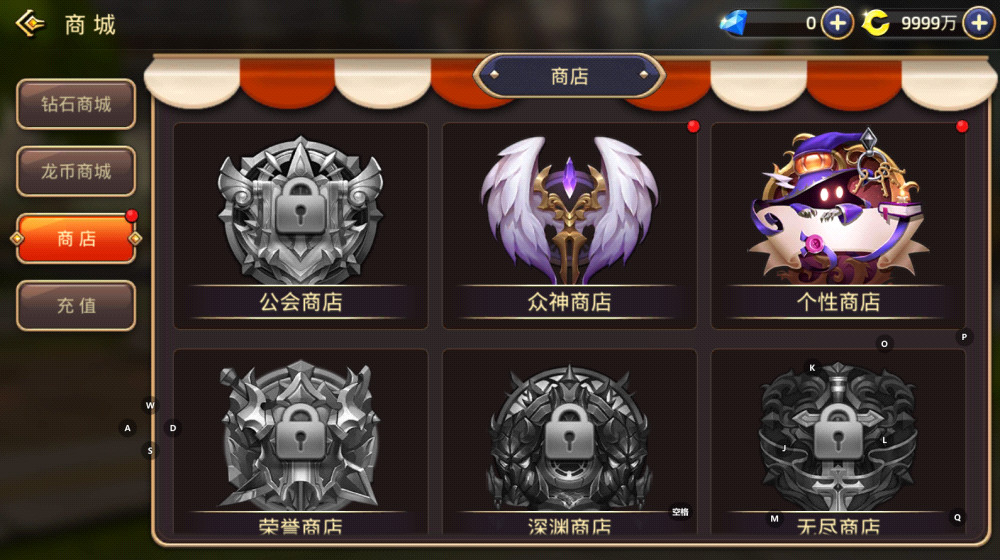The height and width of the screenshot is (560, 1000).
Task: Open the winged 众神商店 emblem
Action: pyautogui.click(x=569, y=210)
